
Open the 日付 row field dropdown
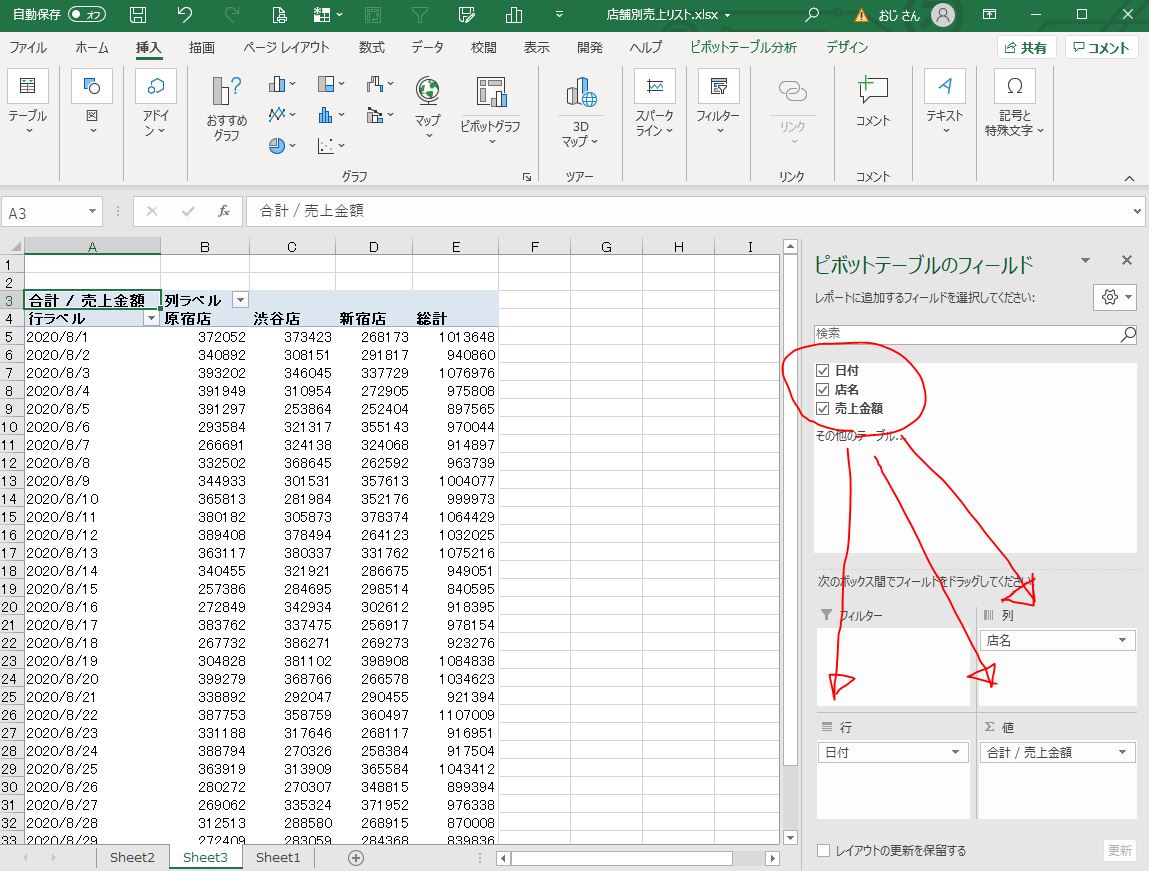(956, 752)
